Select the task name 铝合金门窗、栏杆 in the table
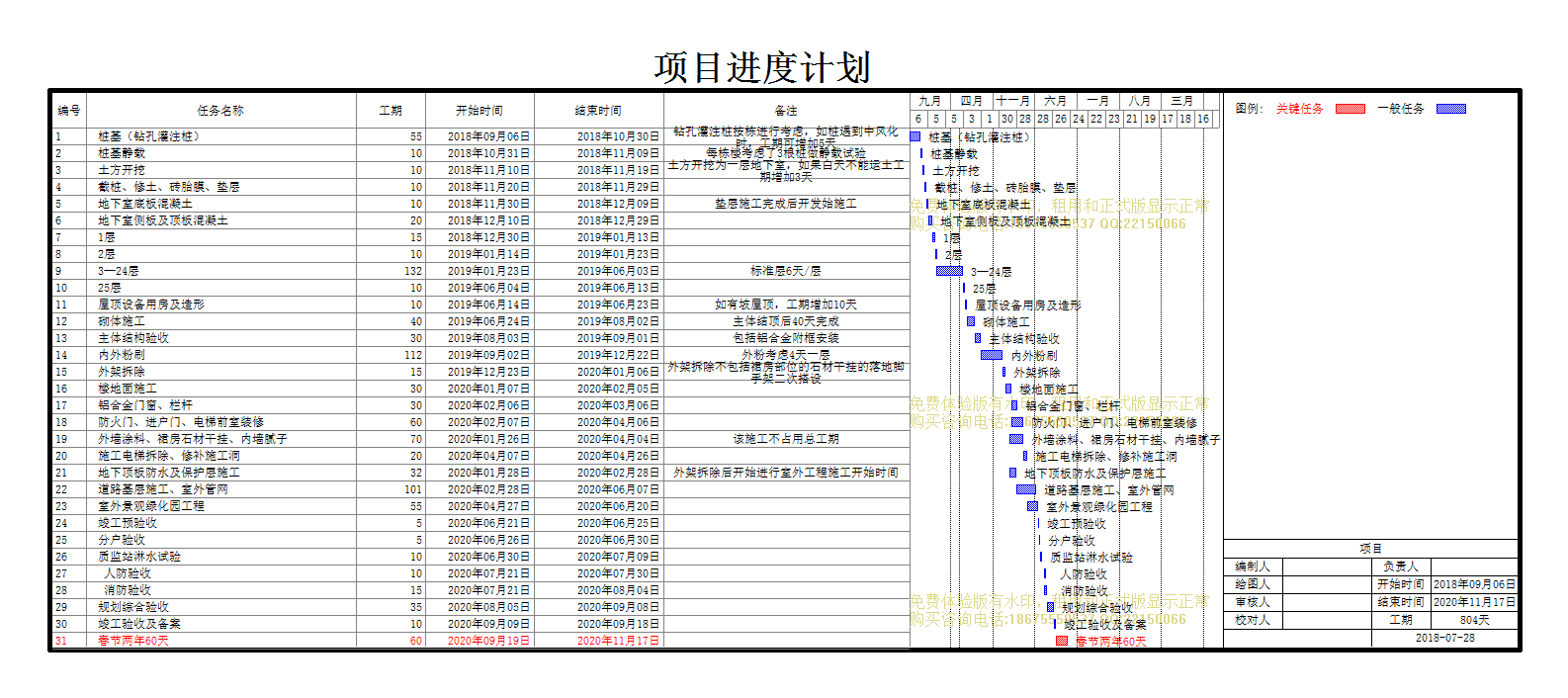 pyautogui.click(x=145, y=405)
